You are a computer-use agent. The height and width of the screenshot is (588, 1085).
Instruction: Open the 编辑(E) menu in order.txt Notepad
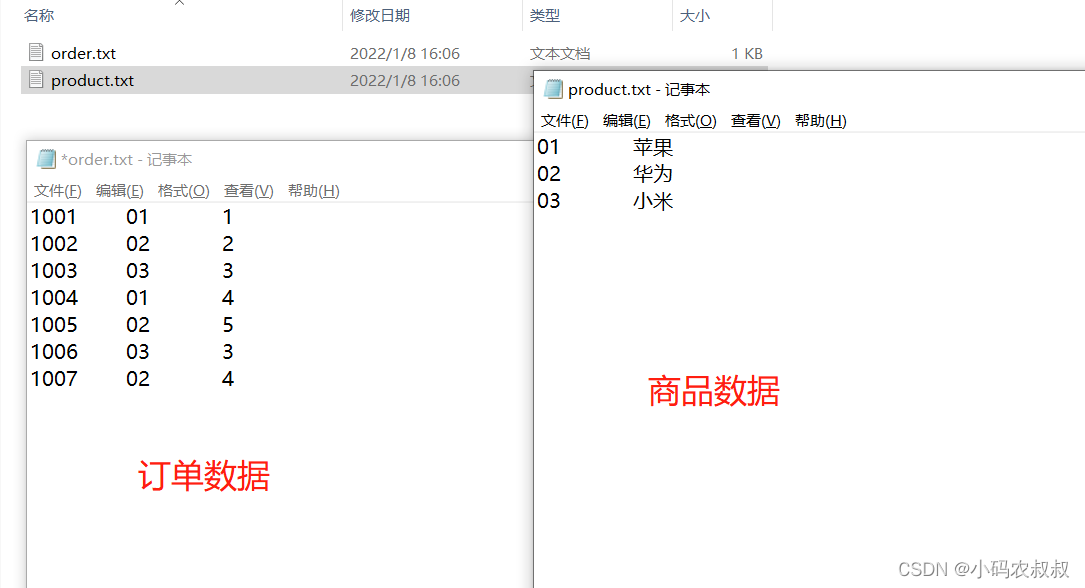(120, 190)
